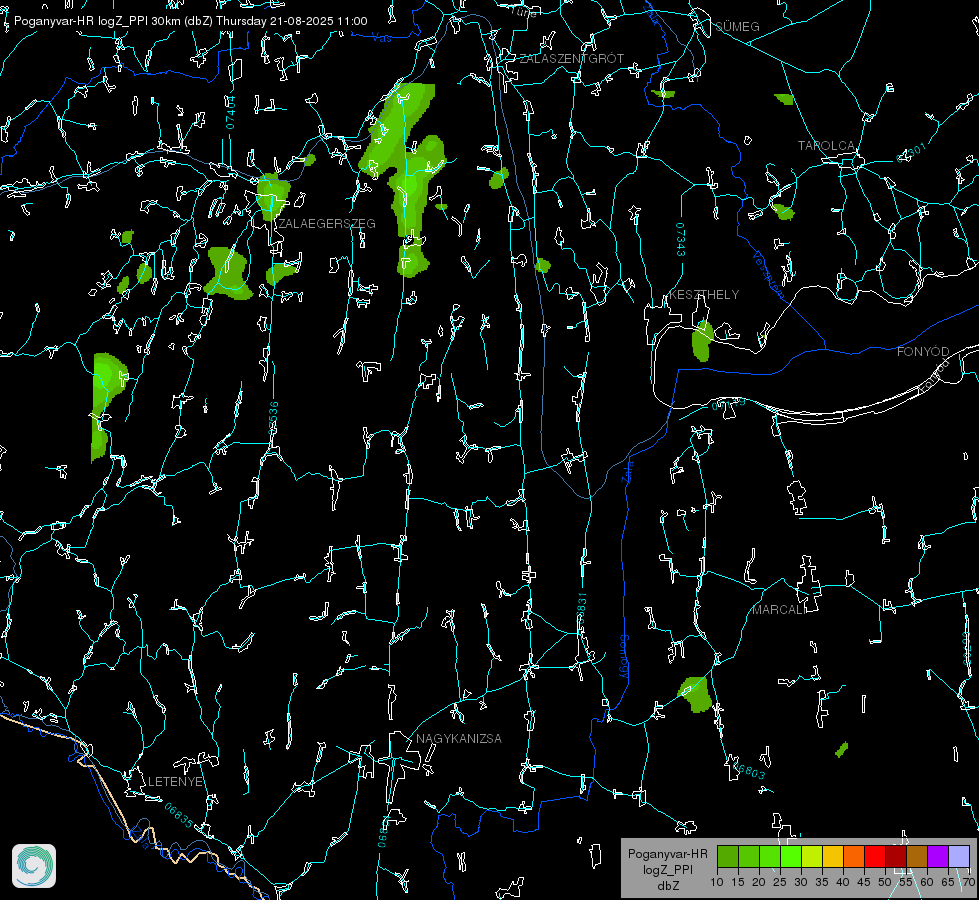Click the 07404 road number label

[230, 112]
